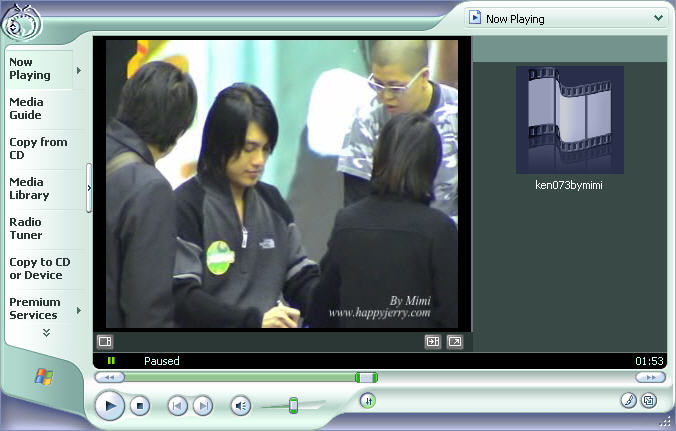Click the 01:53 elapsed time display
The image size is (676, 431).
(649, 361)
